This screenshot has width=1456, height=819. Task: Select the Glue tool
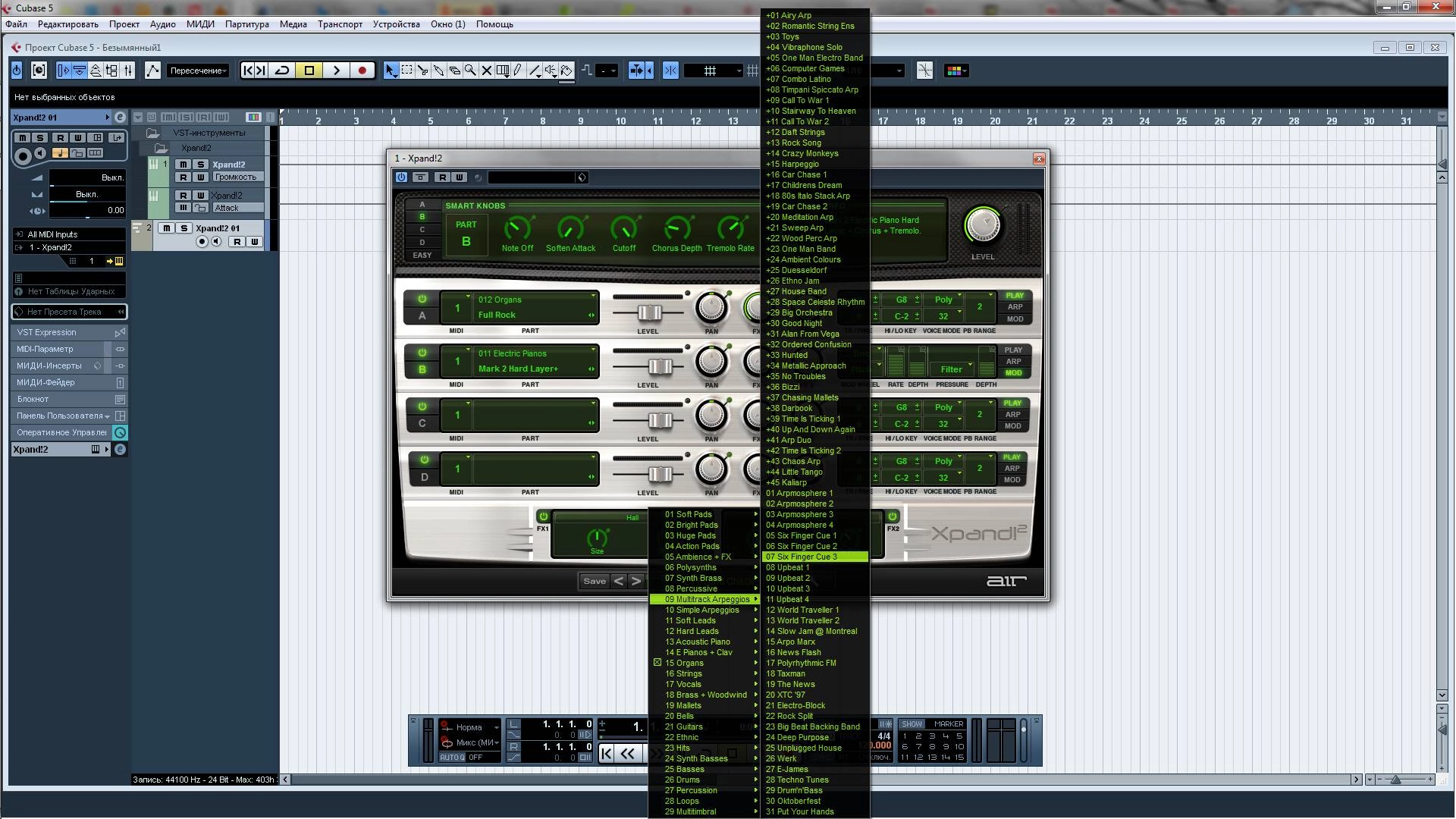pyautogui.click(x=439, y=71)
